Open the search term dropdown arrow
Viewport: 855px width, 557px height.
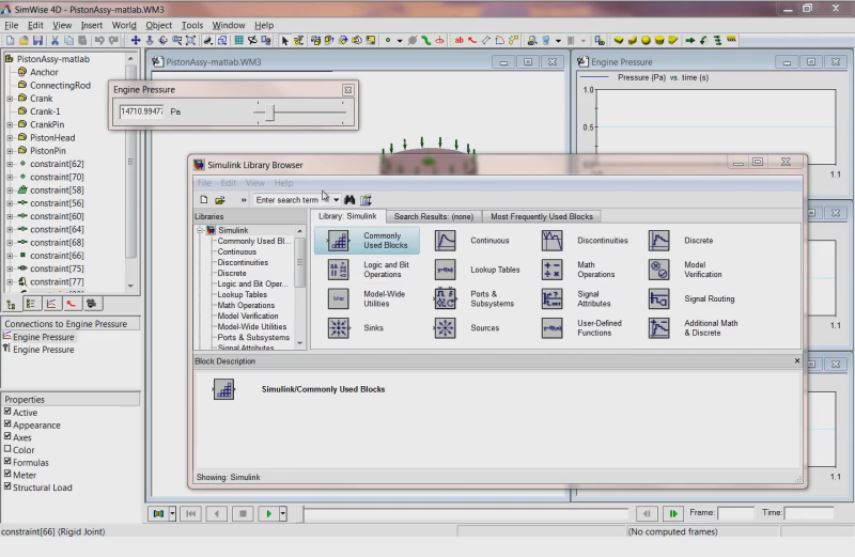[x=337, y=200]
